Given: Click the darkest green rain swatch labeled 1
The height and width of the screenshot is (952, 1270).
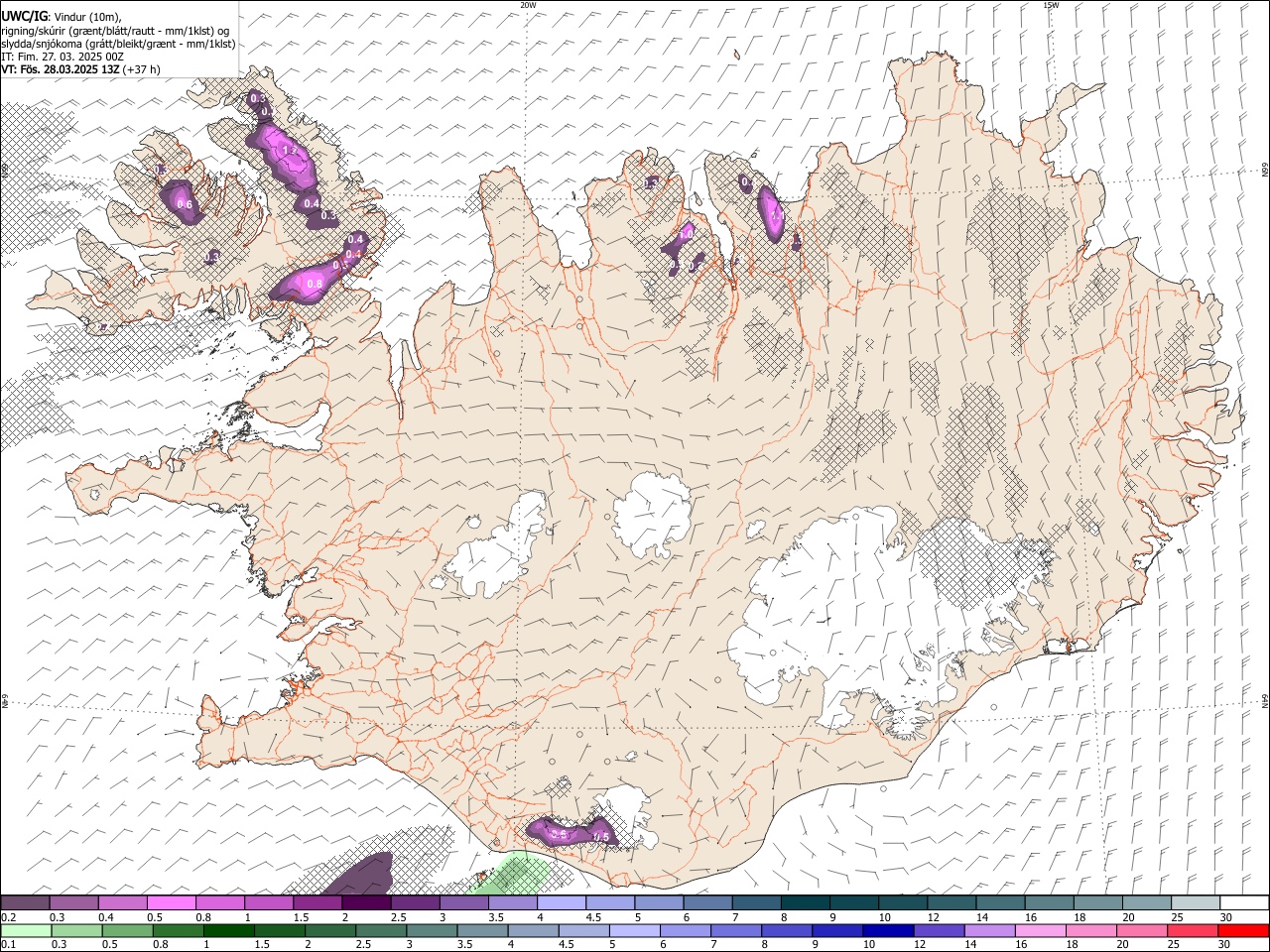Looking at the screenshot, I should click(x=228, y=931).
